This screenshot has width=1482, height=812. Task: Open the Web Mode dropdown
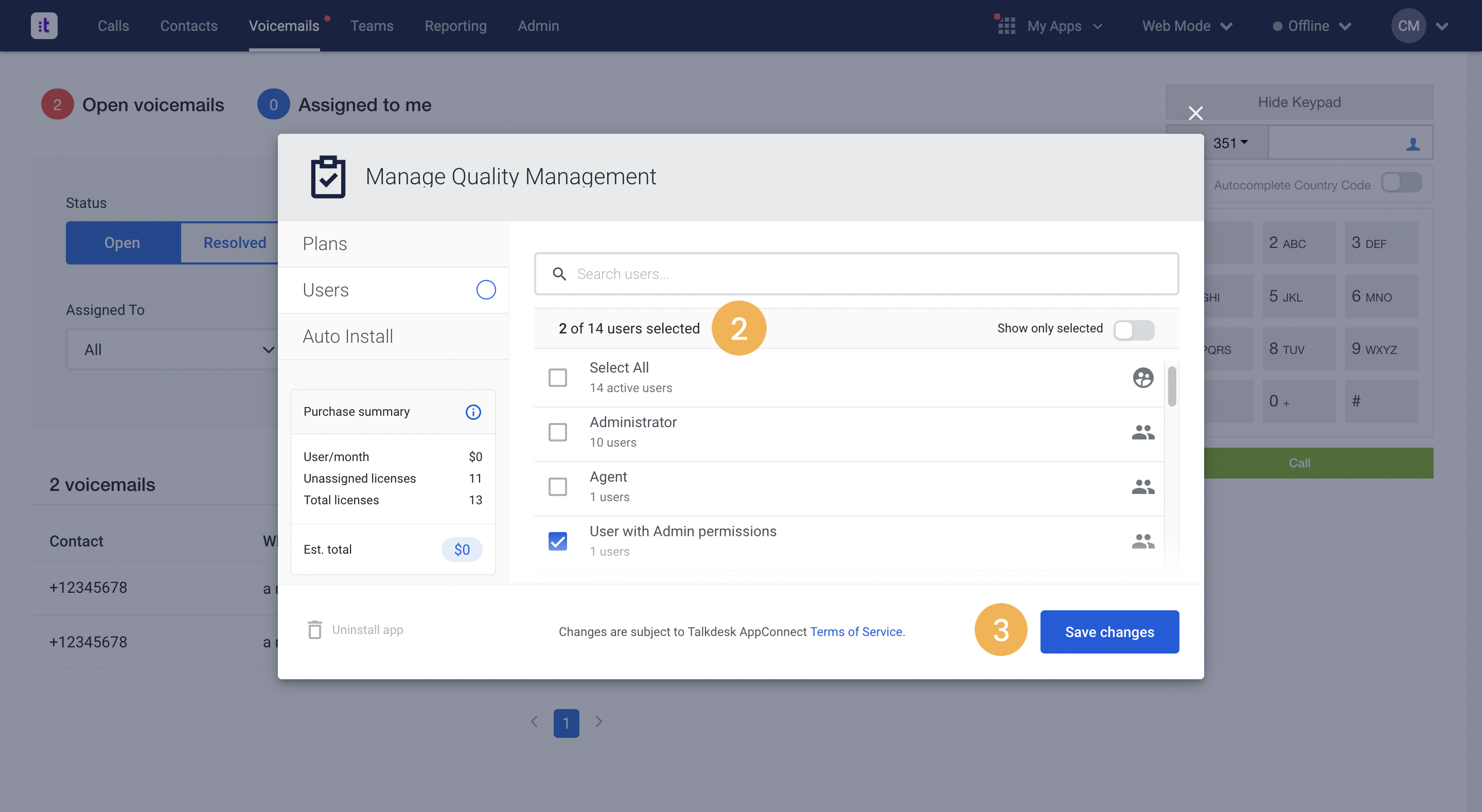(x=1188, y=26)
